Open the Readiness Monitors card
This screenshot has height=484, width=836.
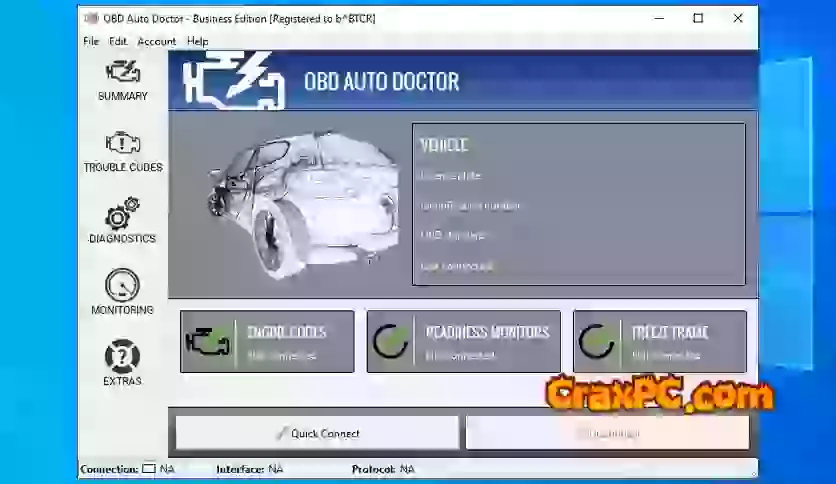[x=464, y=341]
